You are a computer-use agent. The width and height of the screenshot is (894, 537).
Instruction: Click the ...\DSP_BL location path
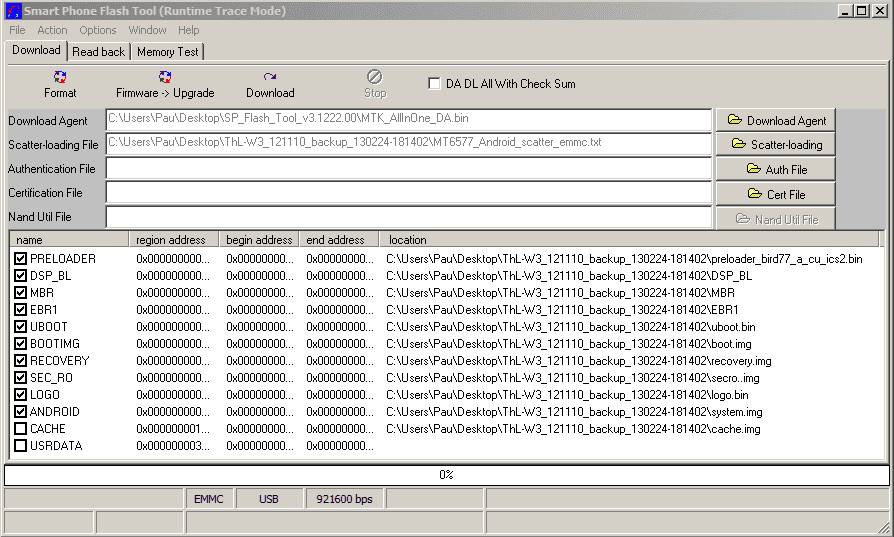point(569,276)
